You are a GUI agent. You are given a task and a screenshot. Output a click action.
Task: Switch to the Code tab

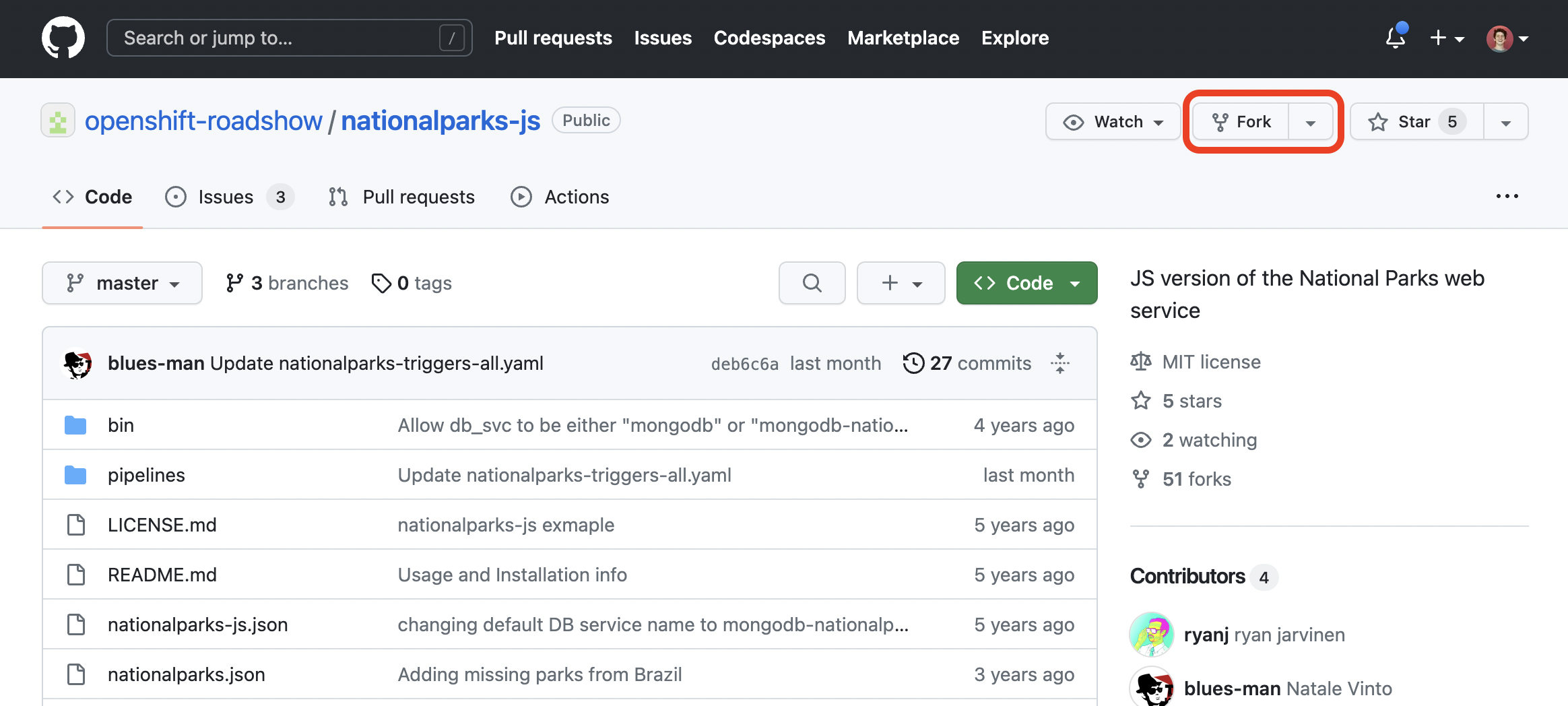click(x=92, y=197)
